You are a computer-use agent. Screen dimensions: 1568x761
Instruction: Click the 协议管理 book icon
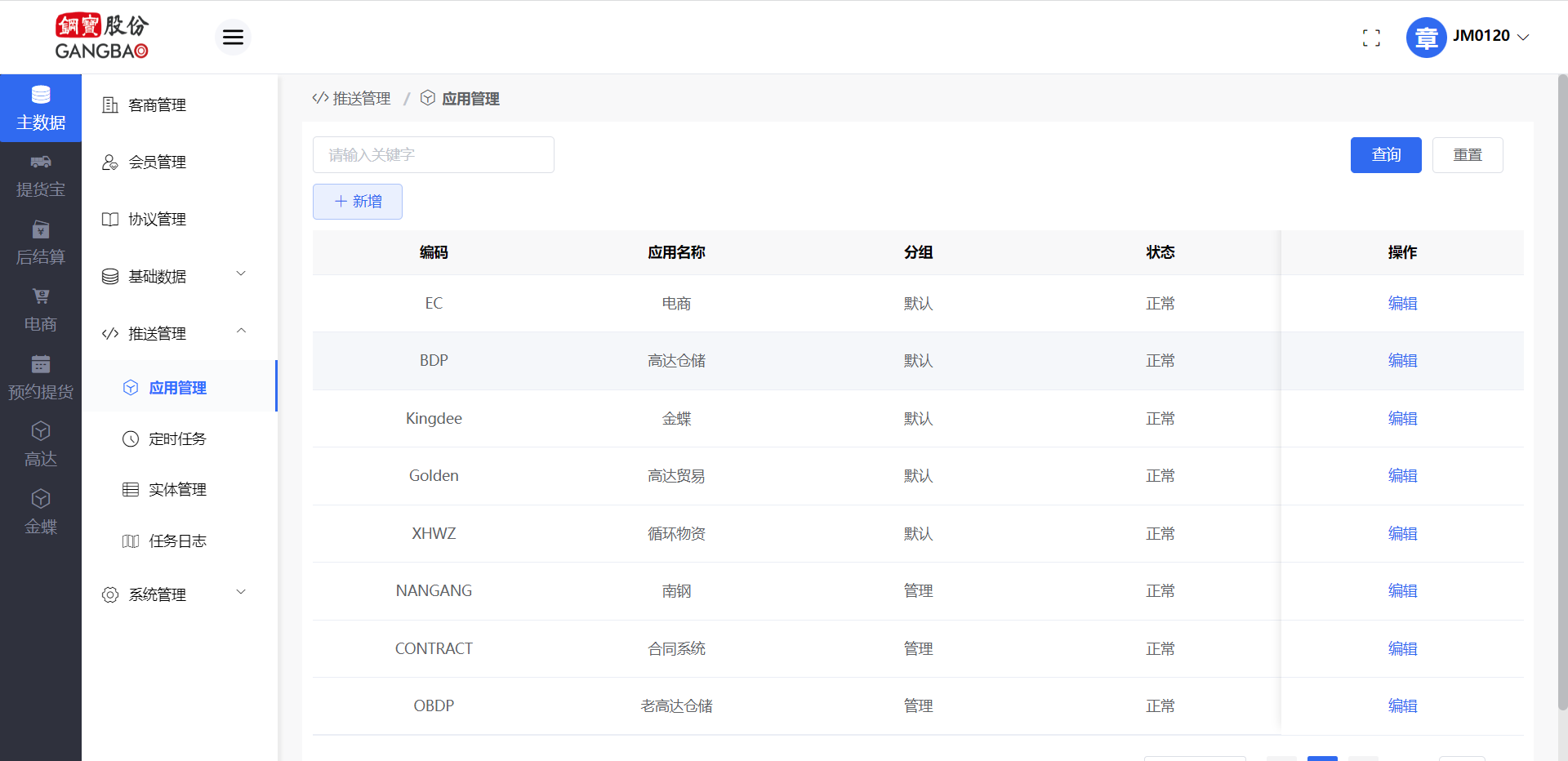110,219
